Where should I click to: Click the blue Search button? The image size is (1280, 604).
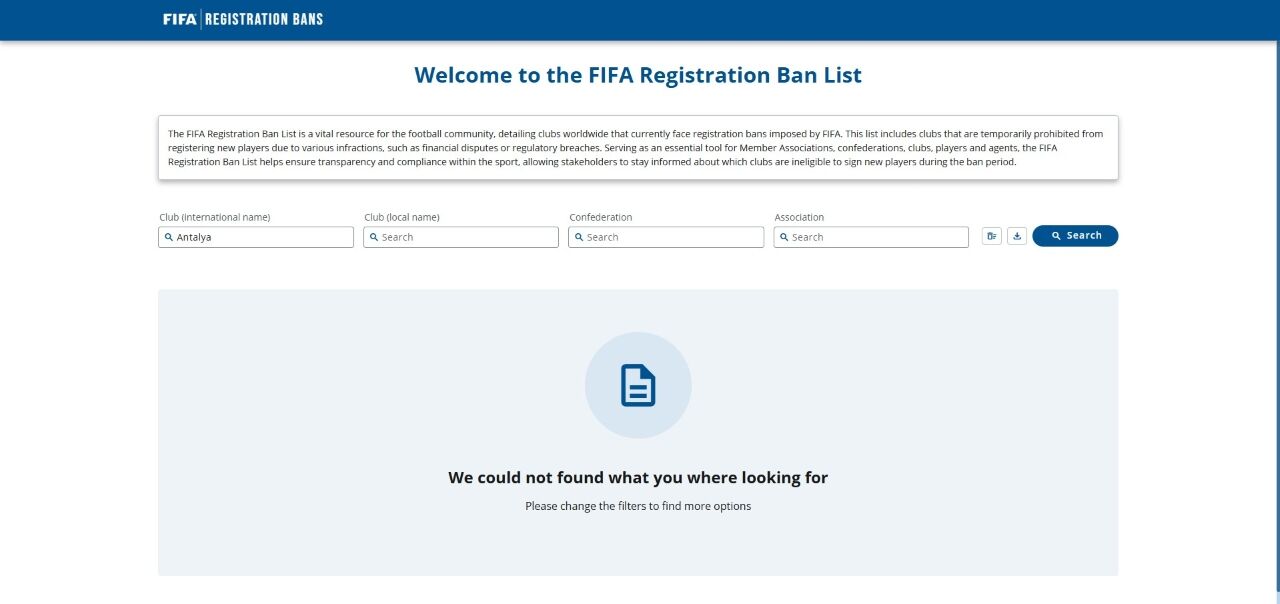pos(1075,236)
